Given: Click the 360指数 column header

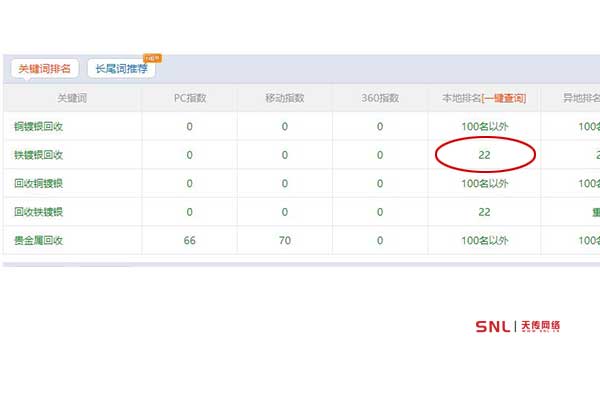Looking at the screenshot, I should pyautogui.click(x=380, y=98).
